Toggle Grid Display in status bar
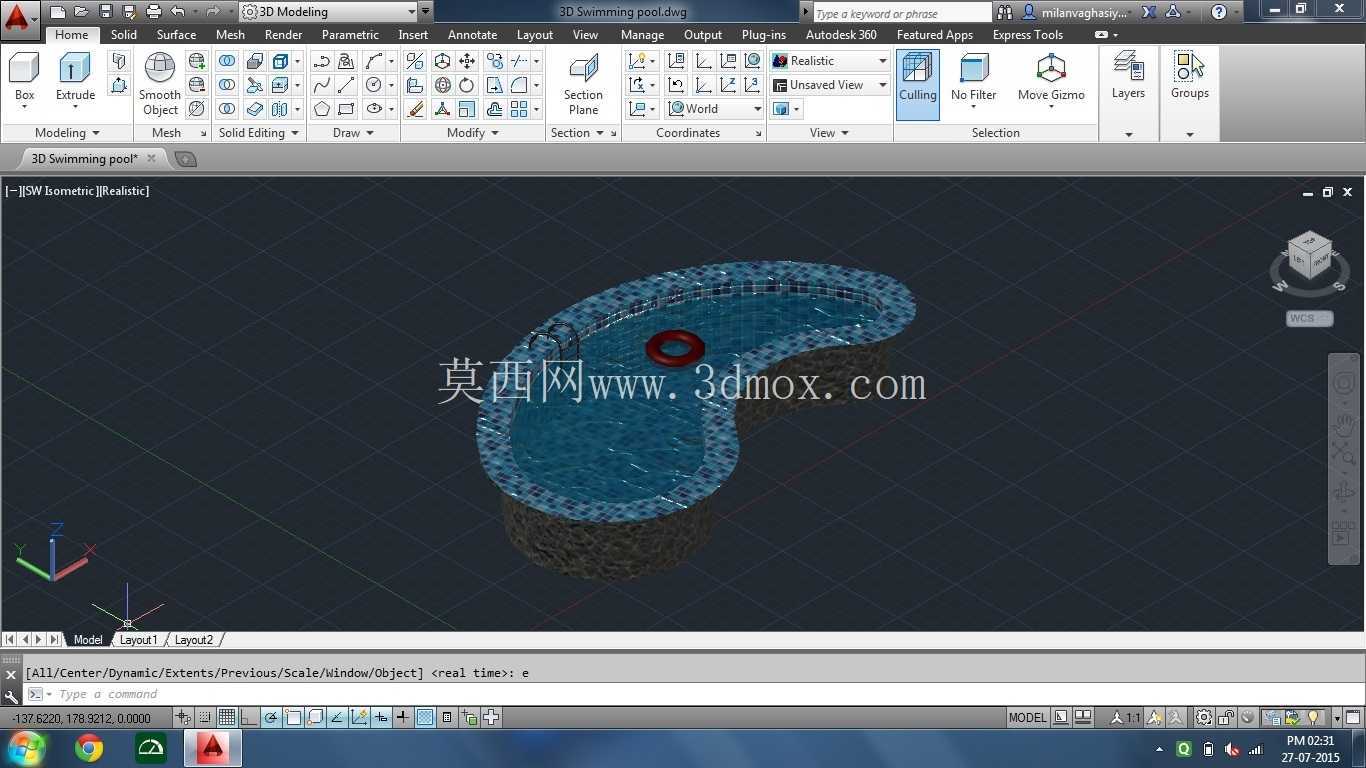This screenshot has height=768, width=1366. click(x=227, y=717)
